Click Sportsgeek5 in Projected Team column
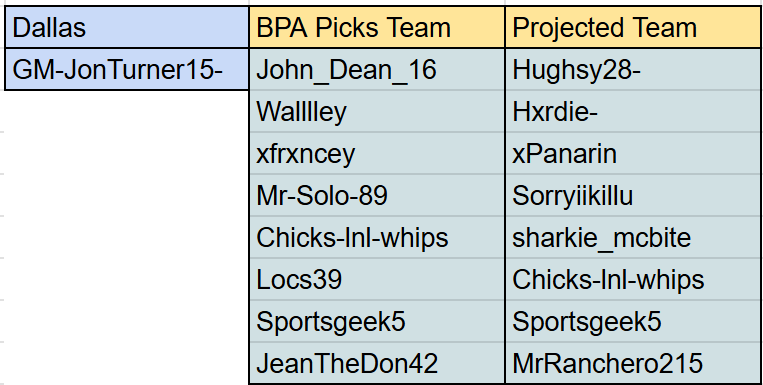Viewport: 763px width, 385px height. pos(633,321)
